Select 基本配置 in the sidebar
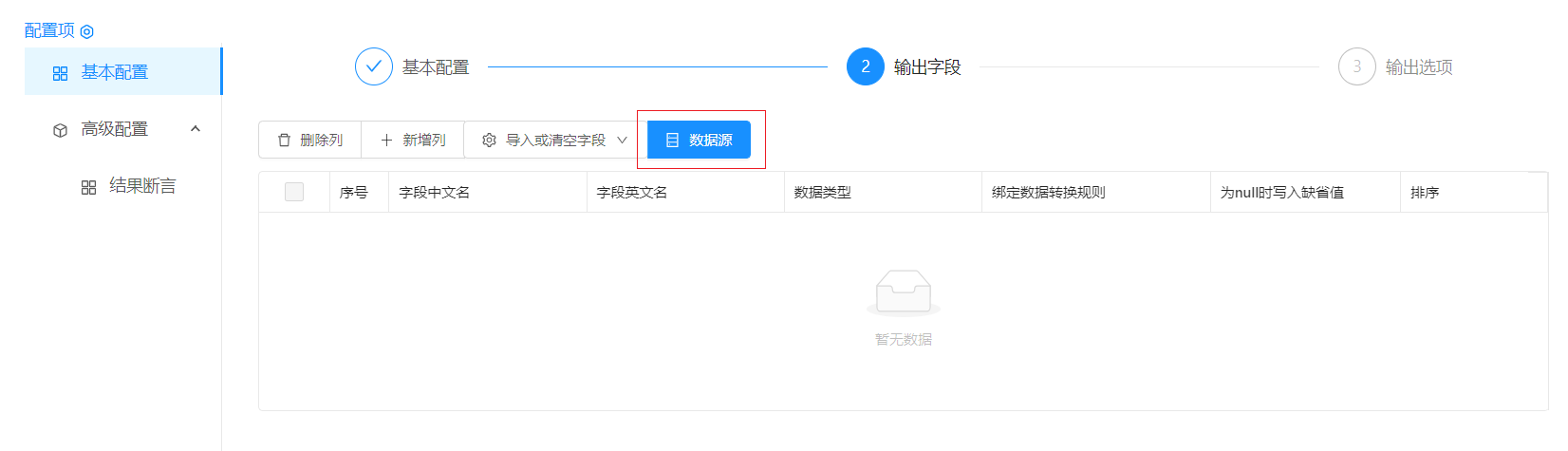This screenshot has width=1568, height=451. (115, 72)
